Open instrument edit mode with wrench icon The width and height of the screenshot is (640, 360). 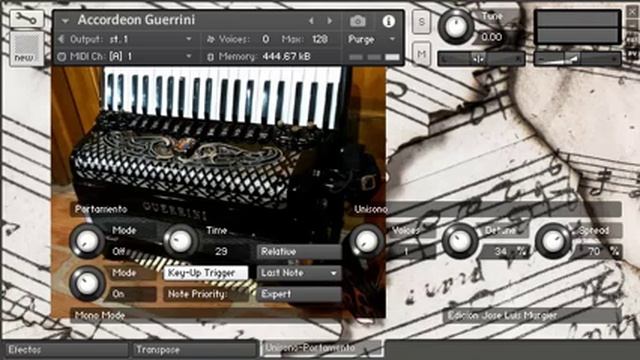(26, 19)
